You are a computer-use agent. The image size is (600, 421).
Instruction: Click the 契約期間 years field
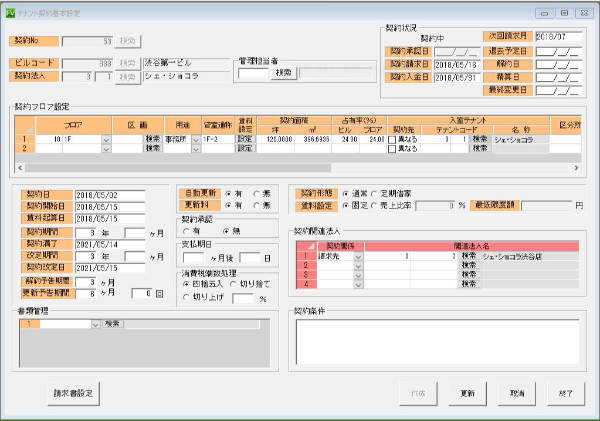coord(85,233)
